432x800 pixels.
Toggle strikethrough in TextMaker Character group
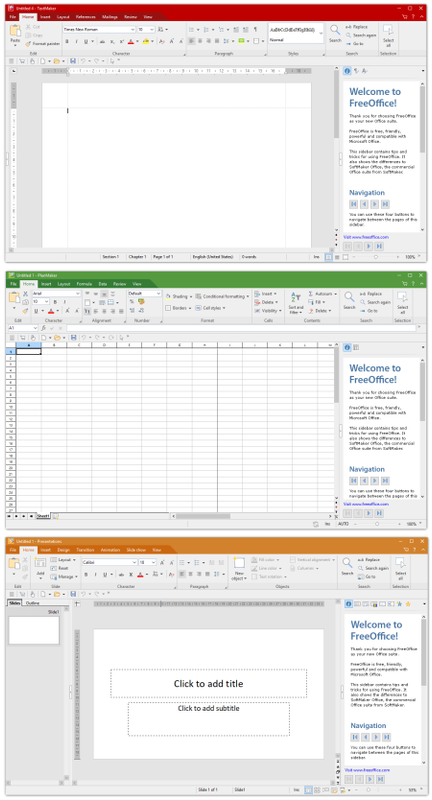coord(103,41)
